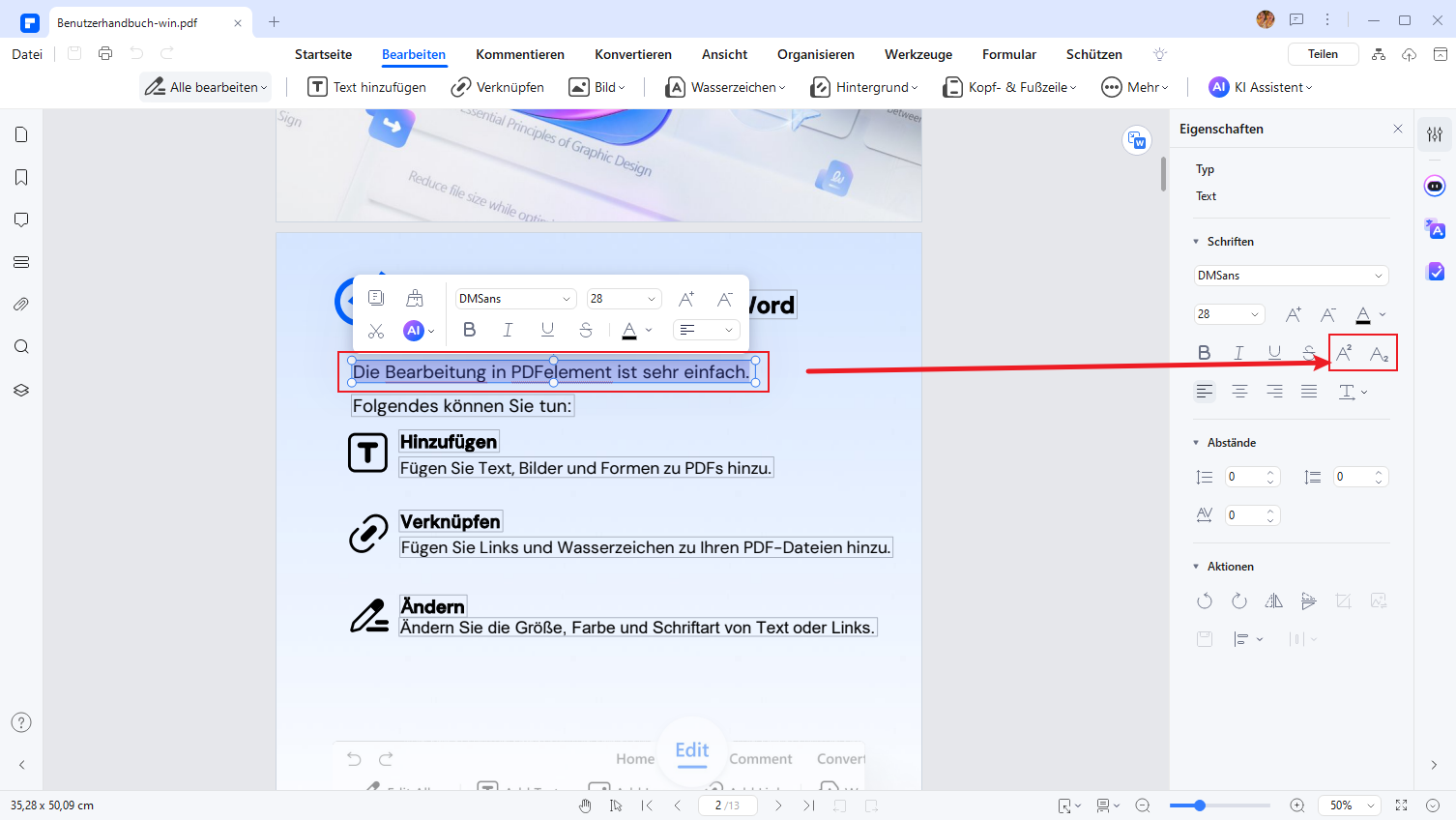Click the Wasserzeichen button
1456x820 pixels.
tap(725, 87)
